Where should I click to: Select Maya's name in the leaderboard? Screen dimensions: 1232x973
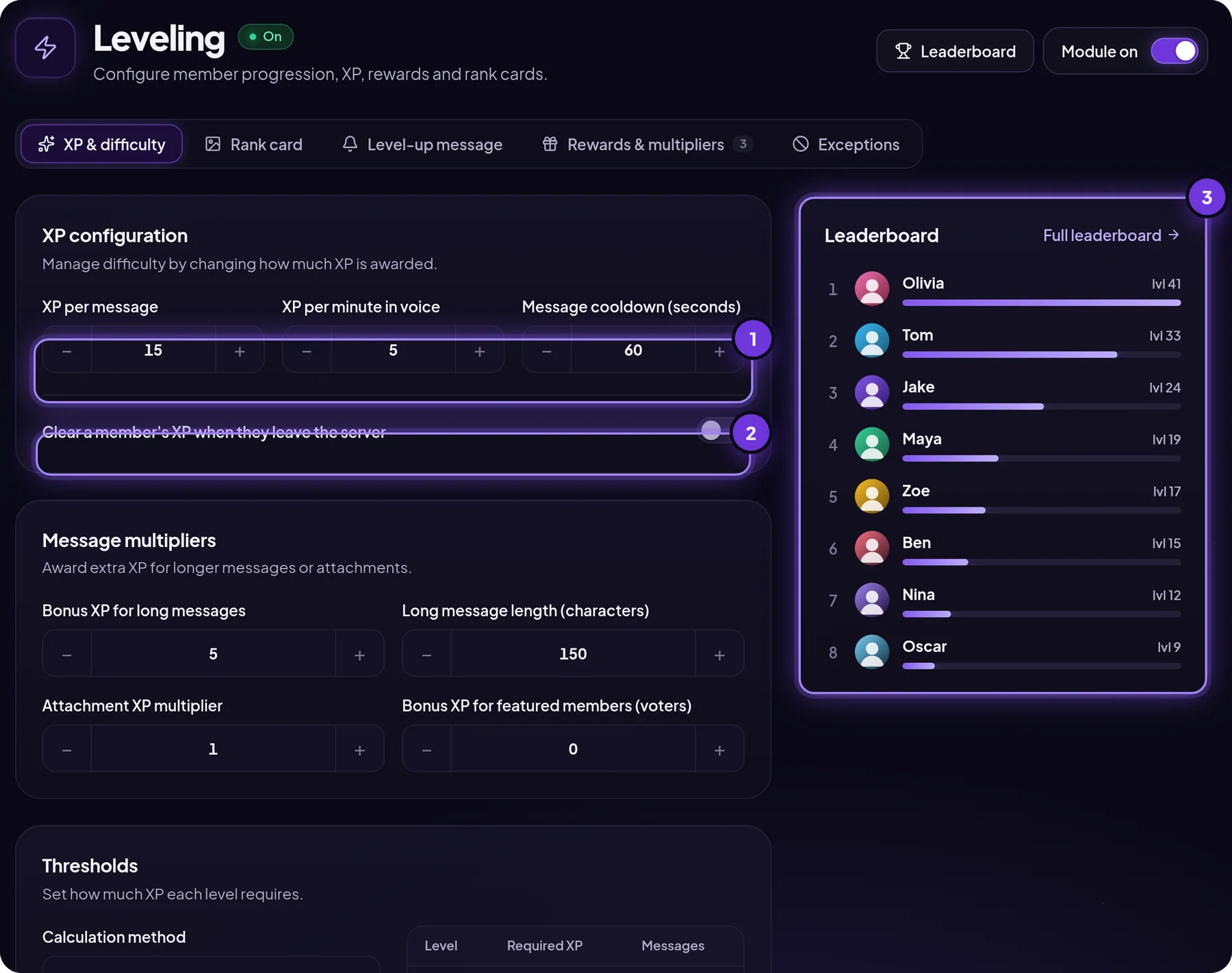point(921,439)
